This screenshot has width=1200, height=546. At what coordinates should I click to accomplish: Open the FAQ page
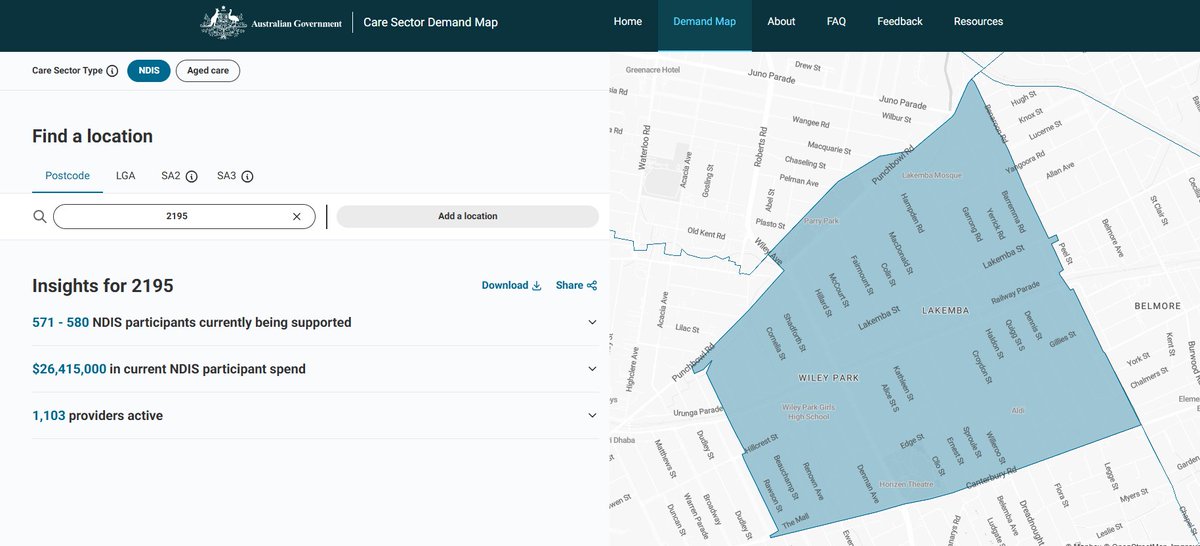click(837, 22)
